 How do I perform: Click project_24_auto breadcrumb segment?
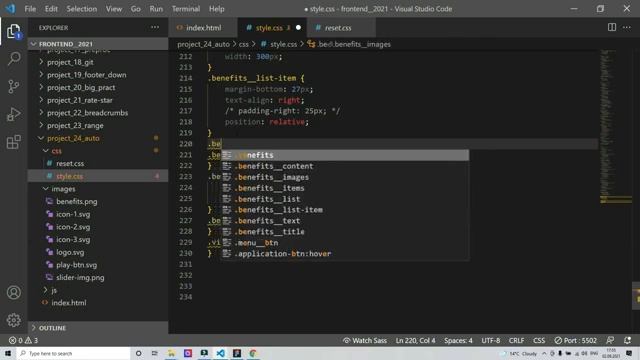[x=203, y=44]
